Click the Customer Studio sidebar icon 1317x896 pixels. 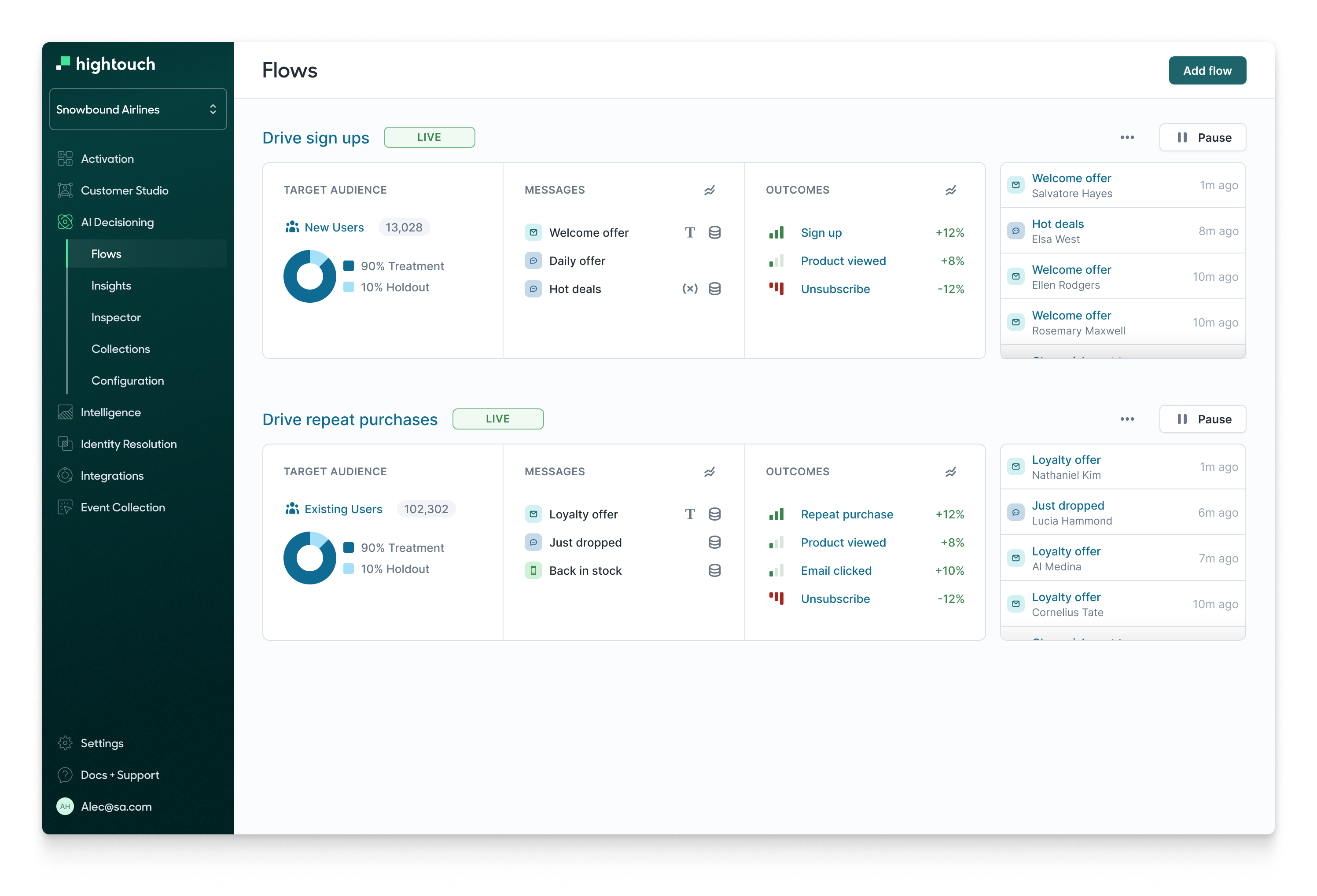point(65,191)
